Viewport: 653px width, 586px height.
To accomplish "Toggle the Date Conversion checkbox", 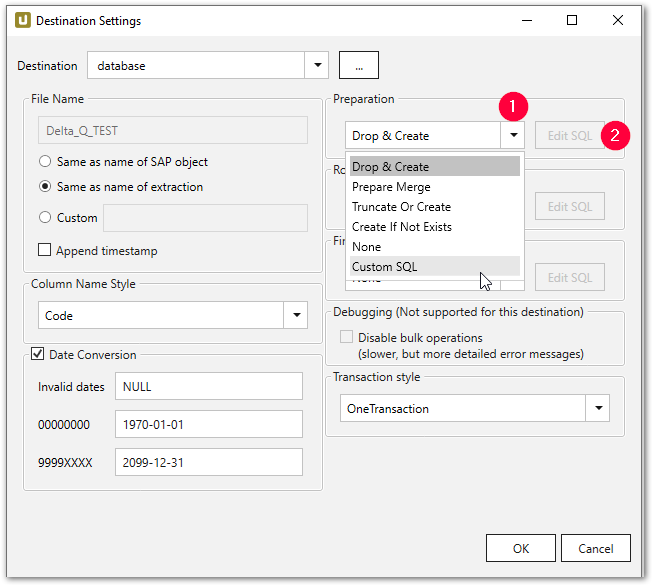I will point(37,354).
